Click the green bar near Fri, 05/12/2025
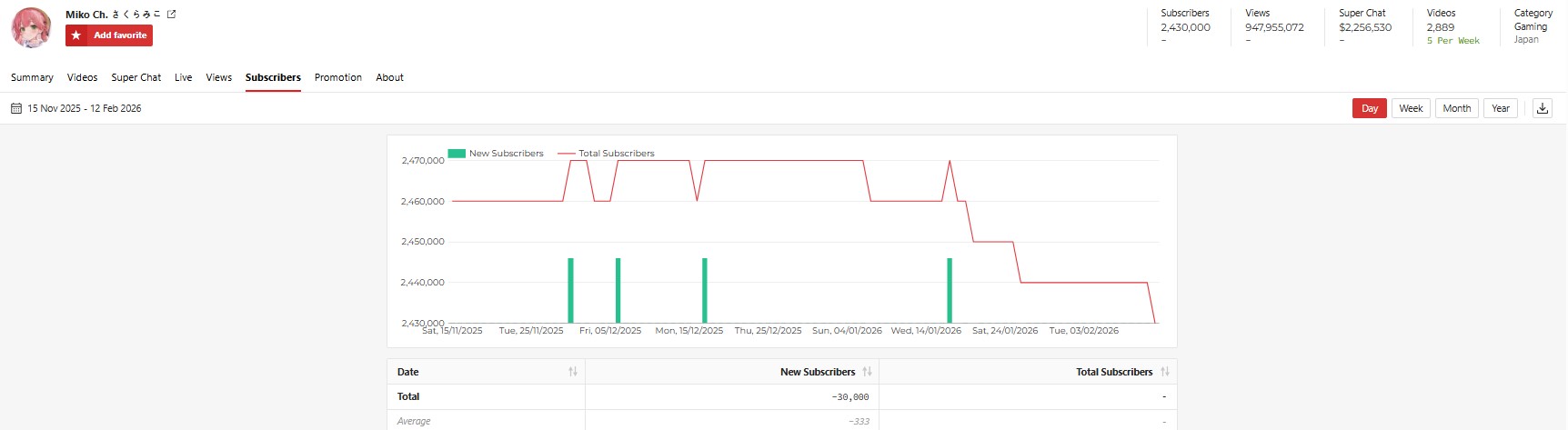This screenshot has width=1568, height=430. click(x=618, y=291)
